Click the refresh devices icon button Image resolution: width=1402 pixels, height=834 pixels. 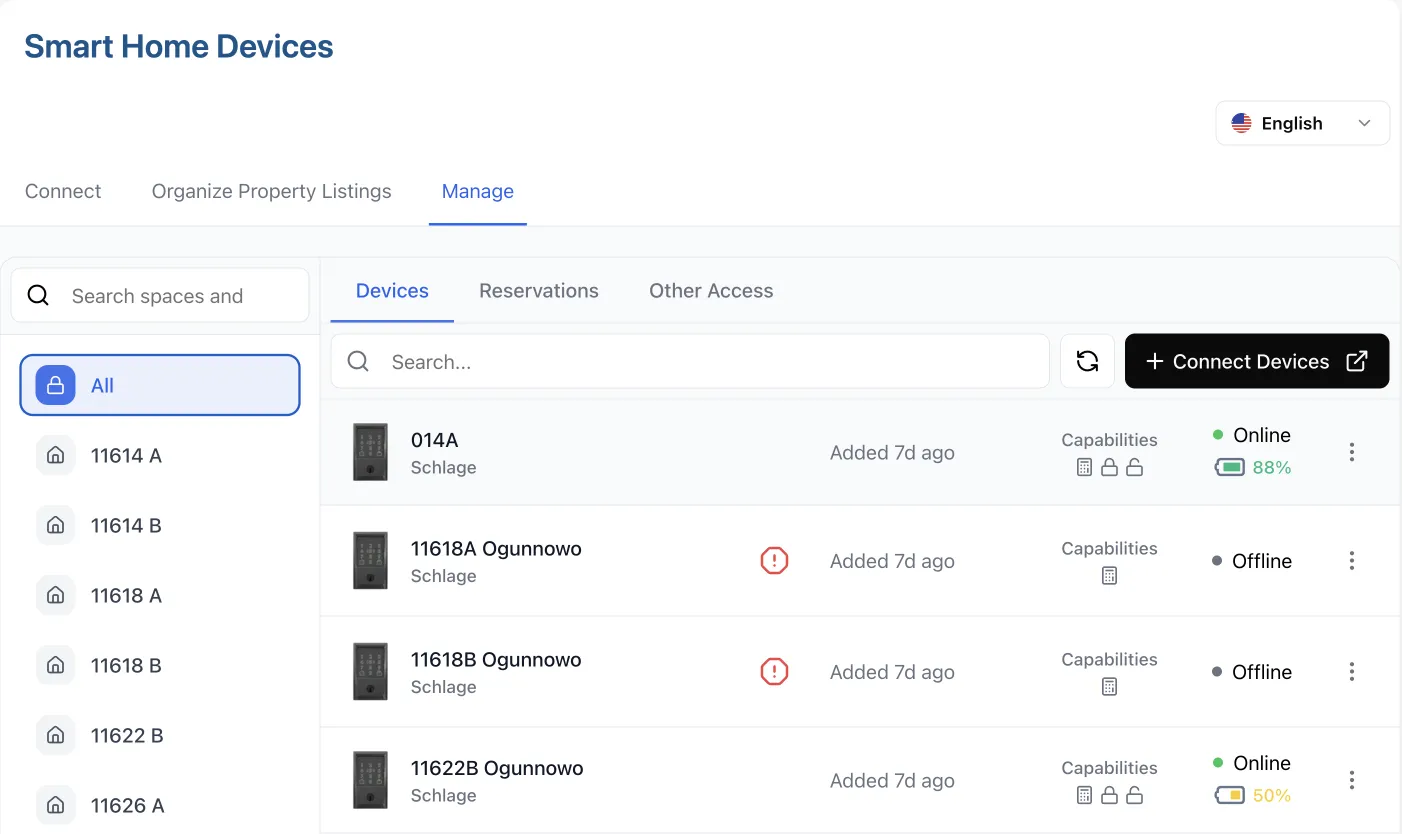1087,361
